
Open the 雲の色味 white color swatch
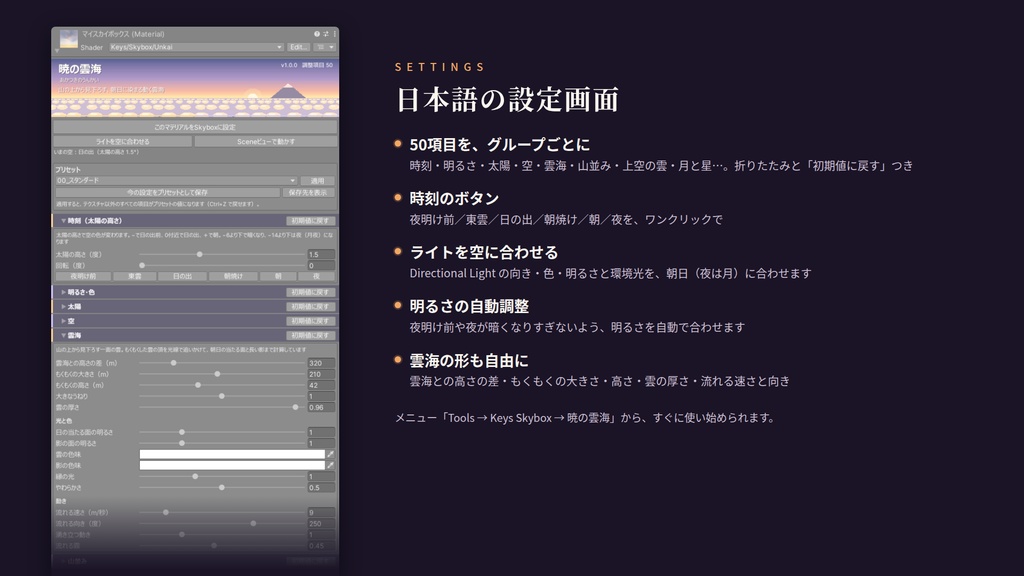coord(232,455)
